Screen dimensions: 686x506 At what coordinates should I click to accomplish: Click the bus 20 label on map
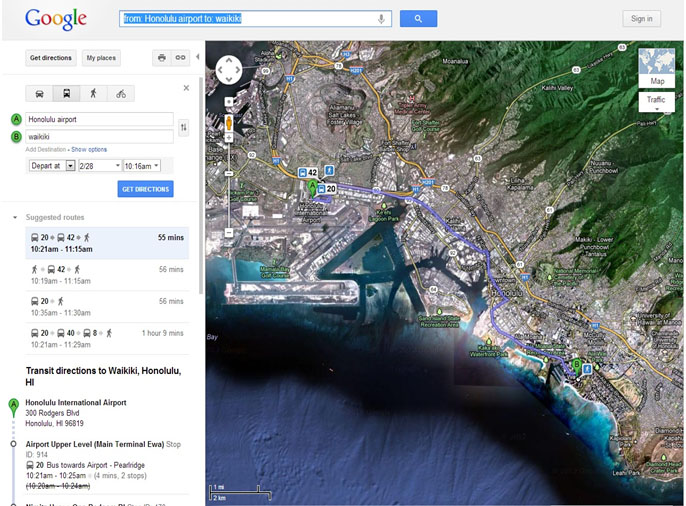pyautogui.click(x=327, y=188)
